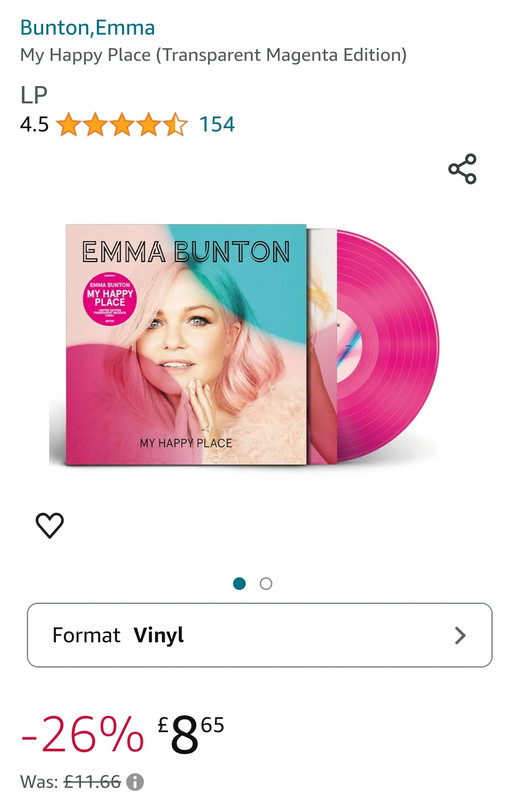
Task: Click the product title My Happy Place
Action: tap(213, 55)
